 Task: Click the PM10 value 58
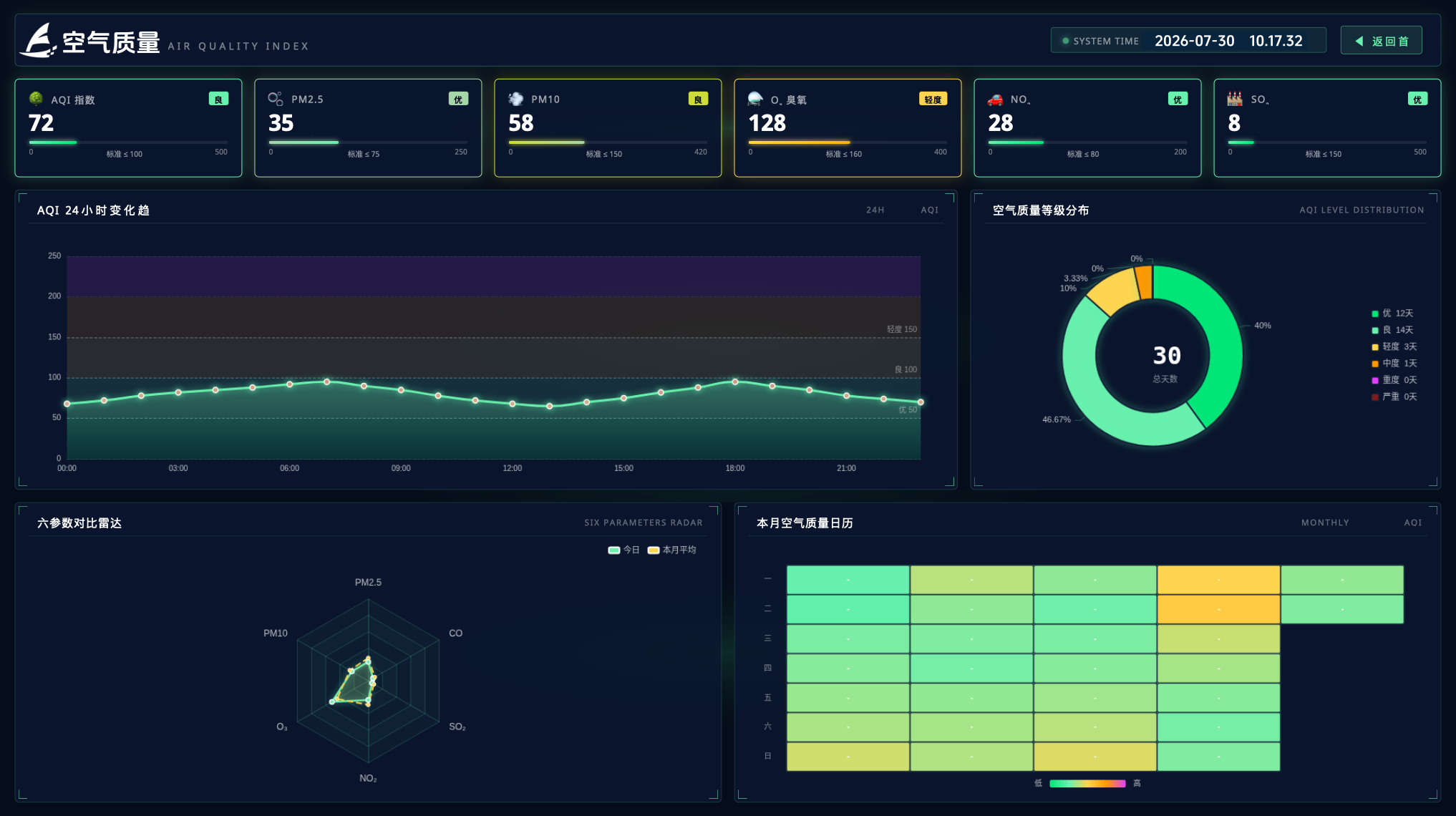point(521,123)
